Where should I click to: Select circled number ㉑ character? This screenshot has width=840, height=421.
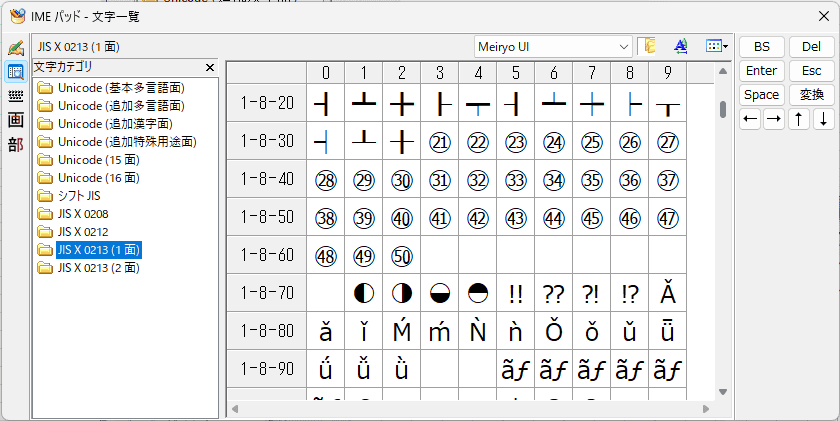(x=440, y=141)
